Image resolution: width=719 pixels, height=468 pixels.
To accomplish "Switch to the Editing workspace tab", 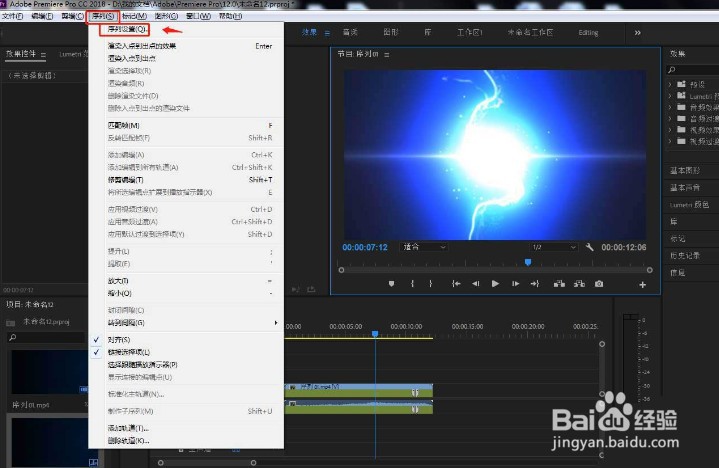I will [588, 33].
